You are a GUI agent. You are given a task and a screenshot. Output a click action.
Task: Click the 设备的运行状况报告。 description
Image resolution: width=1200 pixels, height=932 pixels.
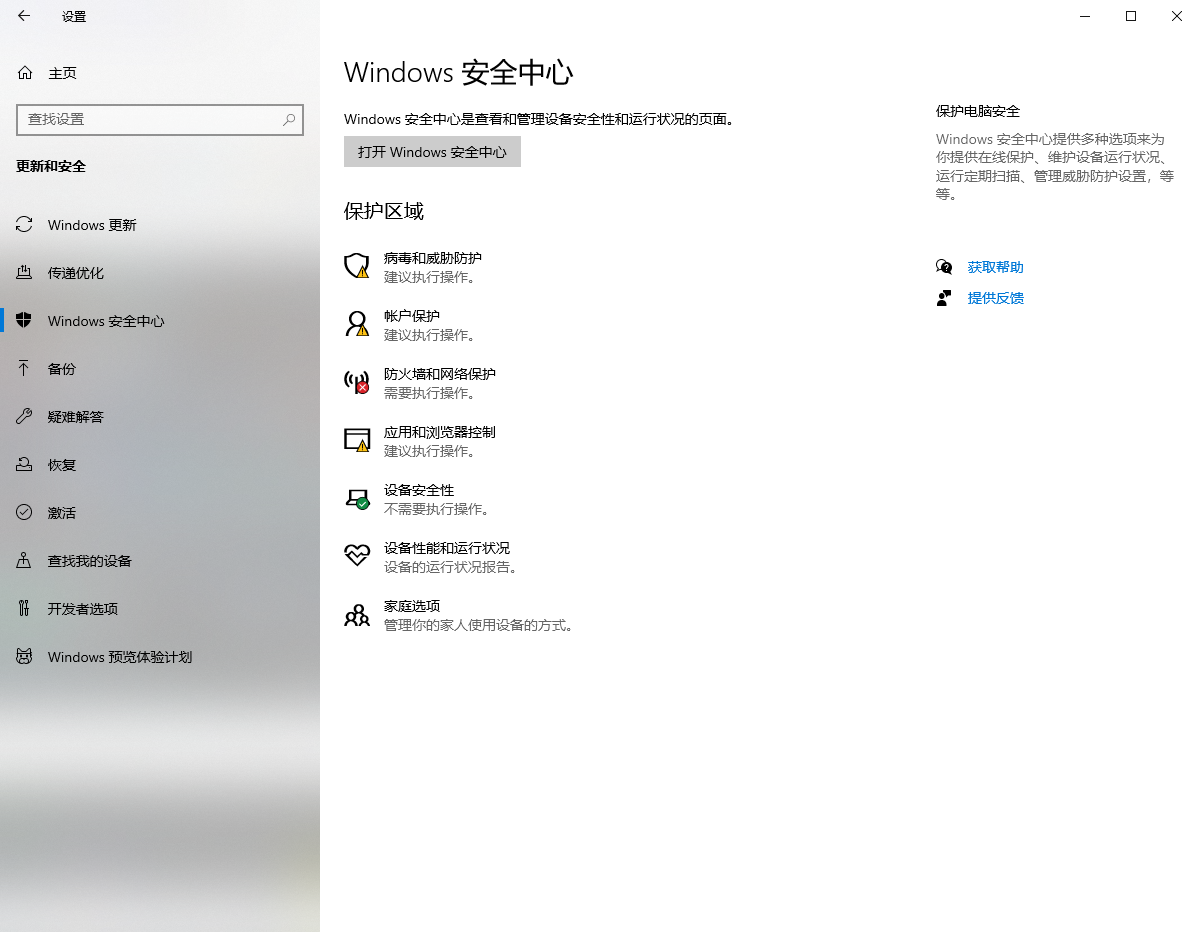tap(451, 567)
